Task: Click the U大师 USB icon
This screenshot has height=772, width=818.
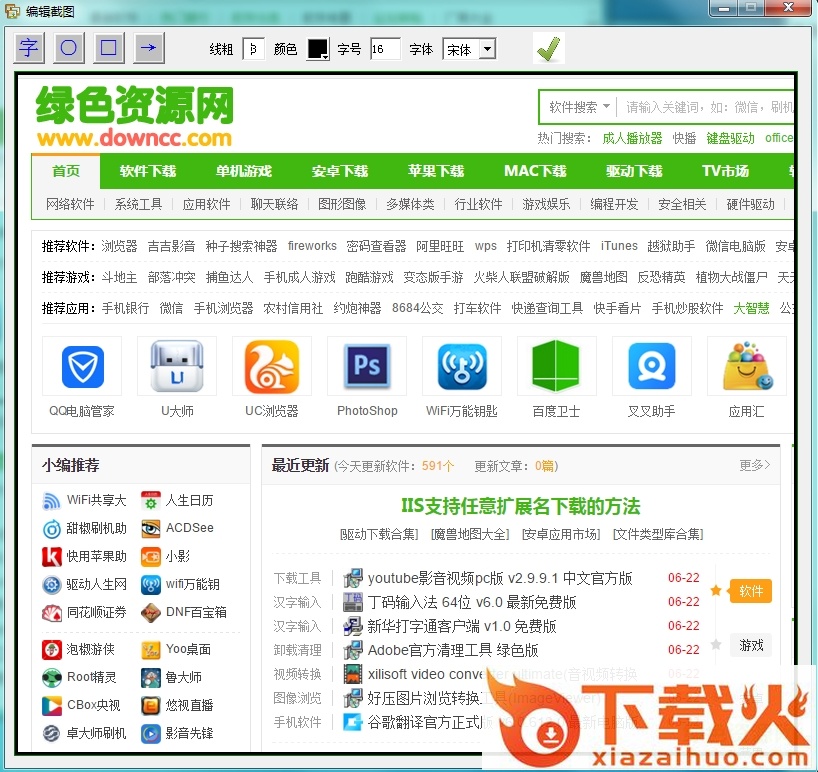Action: click(177, 366)
